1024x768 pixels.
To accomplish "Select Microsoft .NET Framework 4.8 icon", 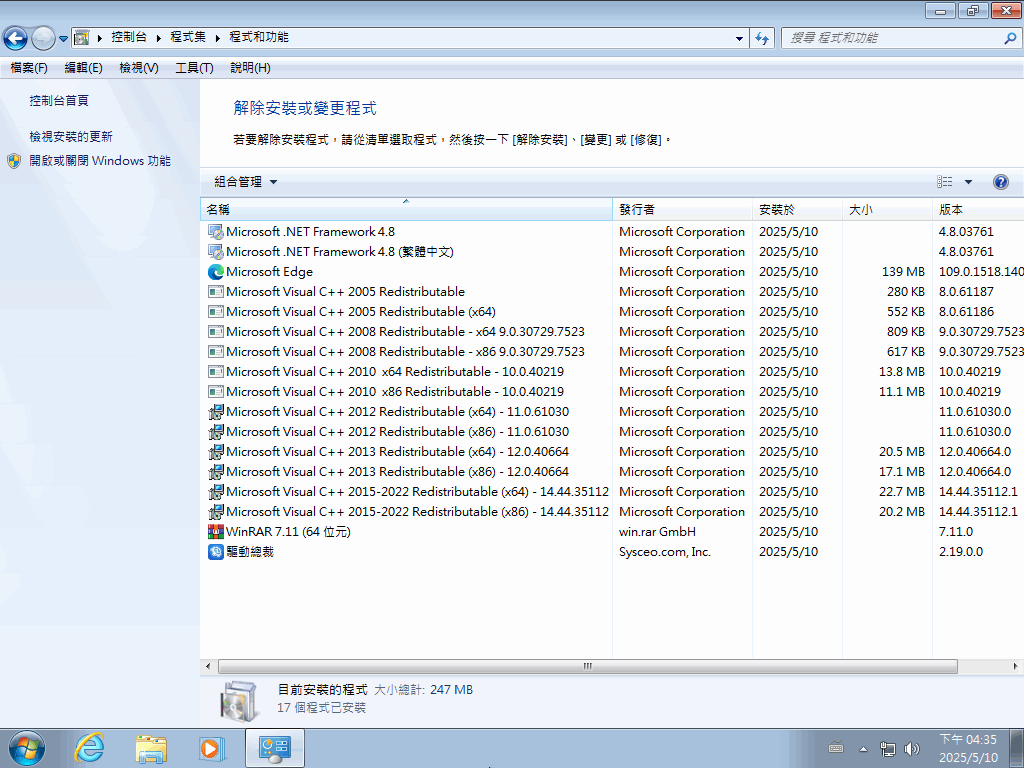I will (216, 232).
